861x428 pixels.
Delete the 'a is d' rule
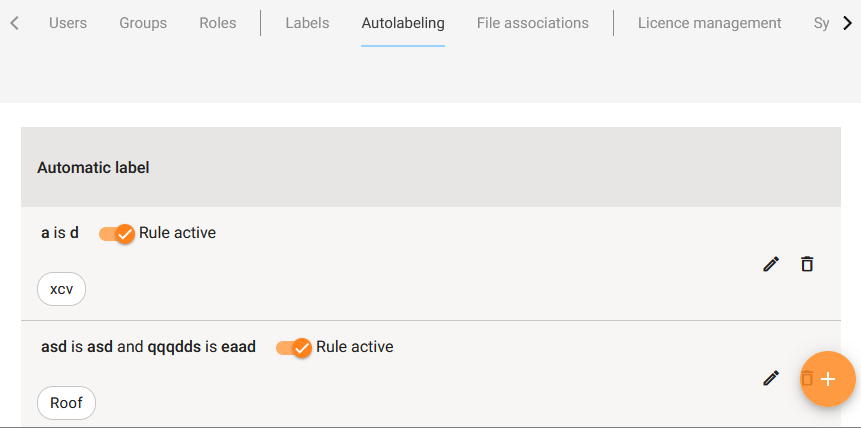pos(807,264)
